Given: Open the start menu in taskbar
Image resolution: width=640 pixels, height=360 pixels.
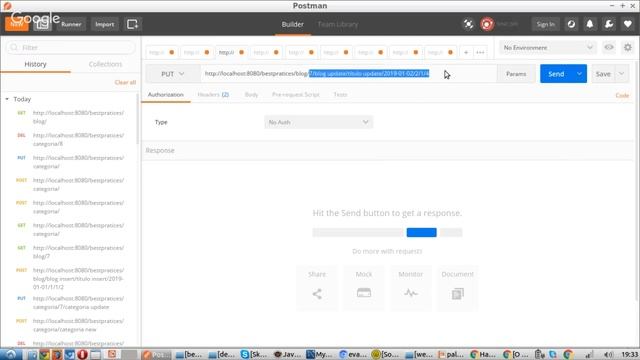Looking at the screenshot, I should coord(10,354).
